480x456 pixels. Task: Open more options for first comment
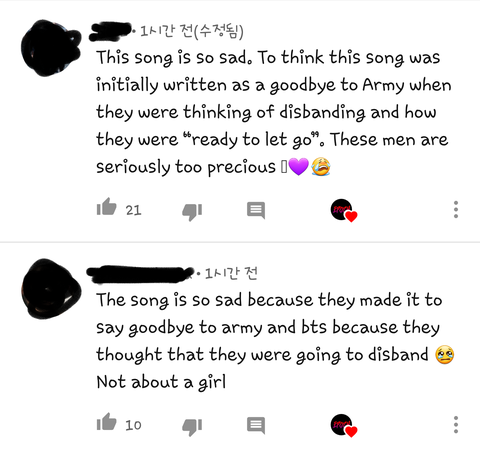pyautogui.click(x=456, y=210)
